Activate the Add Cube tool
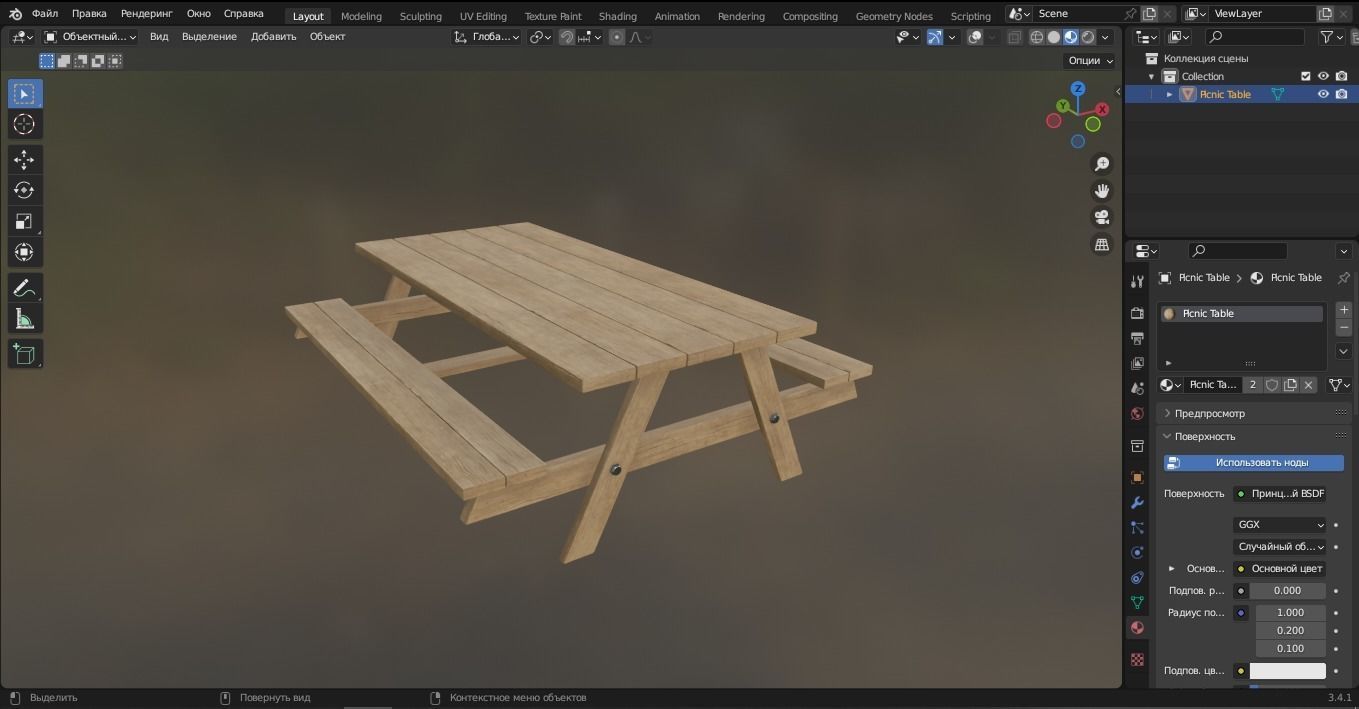1359x709 pixels. (x=25, y=354)
